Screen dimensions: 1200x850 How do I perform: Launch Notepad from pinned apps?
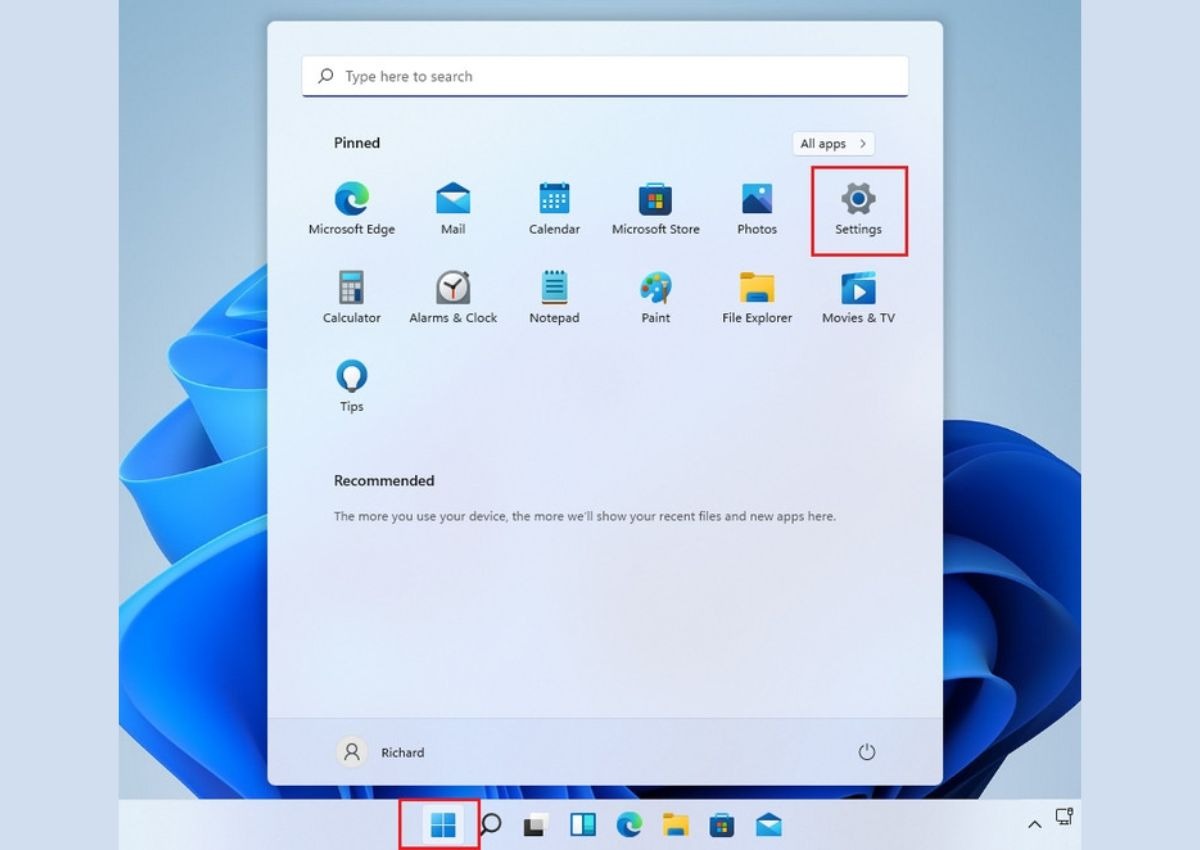pyautogui.click(x=554, y=298)
